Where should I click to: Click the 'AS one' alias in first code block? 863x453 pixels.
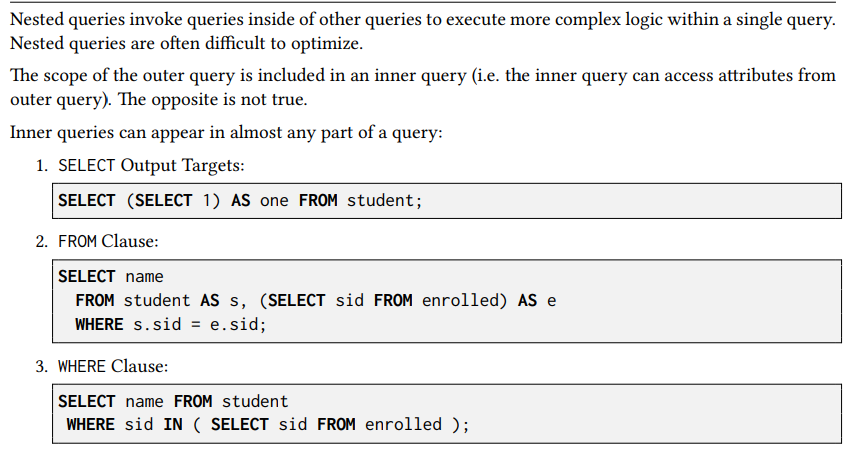pyautogui.click(x=260, y=200)
